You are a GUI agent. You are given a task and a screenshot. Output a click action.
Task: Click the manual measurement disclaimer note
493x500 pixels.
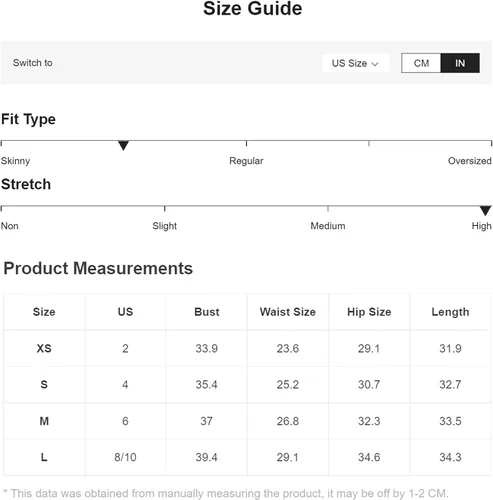pos(226,493)
